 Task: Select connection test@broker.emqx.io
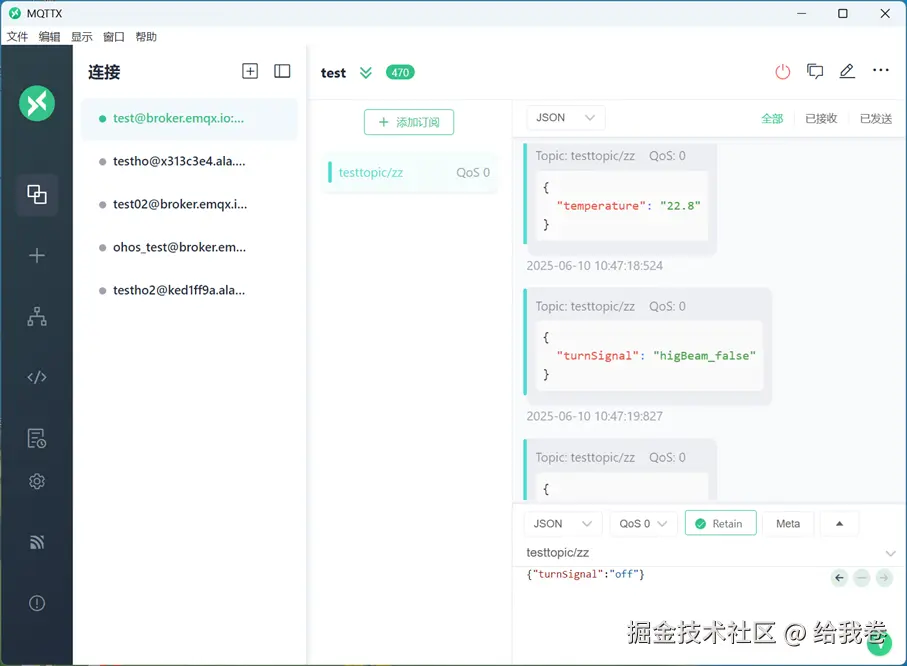[x=189, y=118]
